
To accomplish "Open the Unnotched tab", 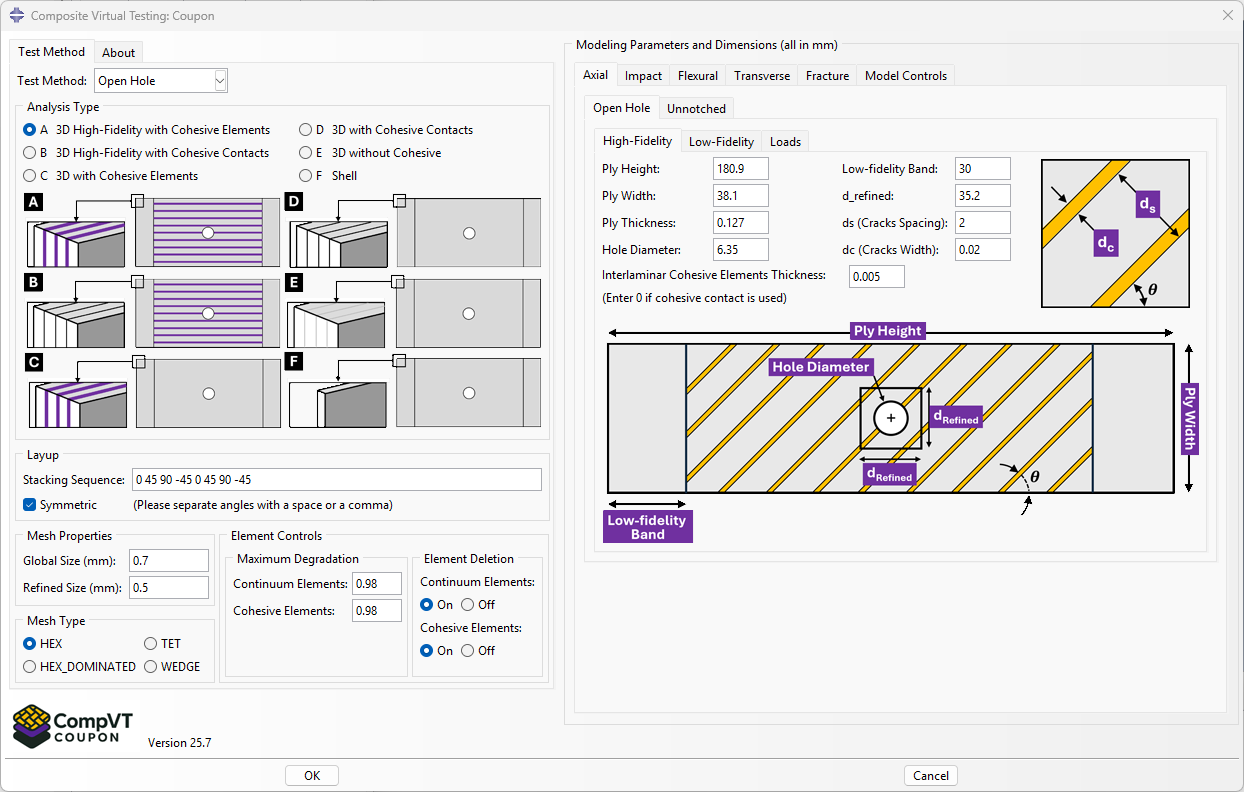I will [696, 108].
